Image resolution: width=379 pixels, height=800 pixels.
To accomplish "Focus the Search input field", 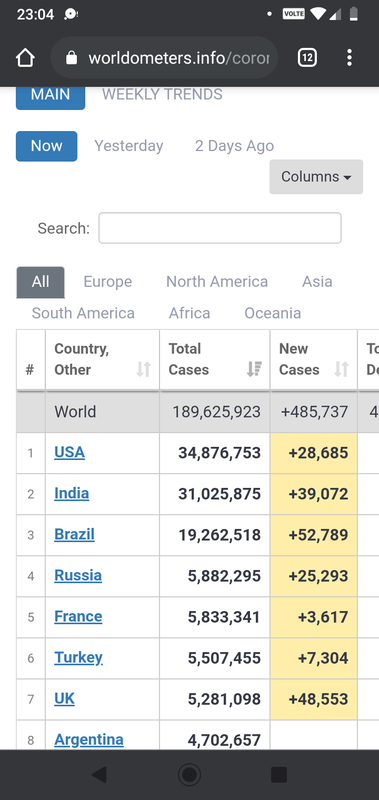I will pos(220,228).
